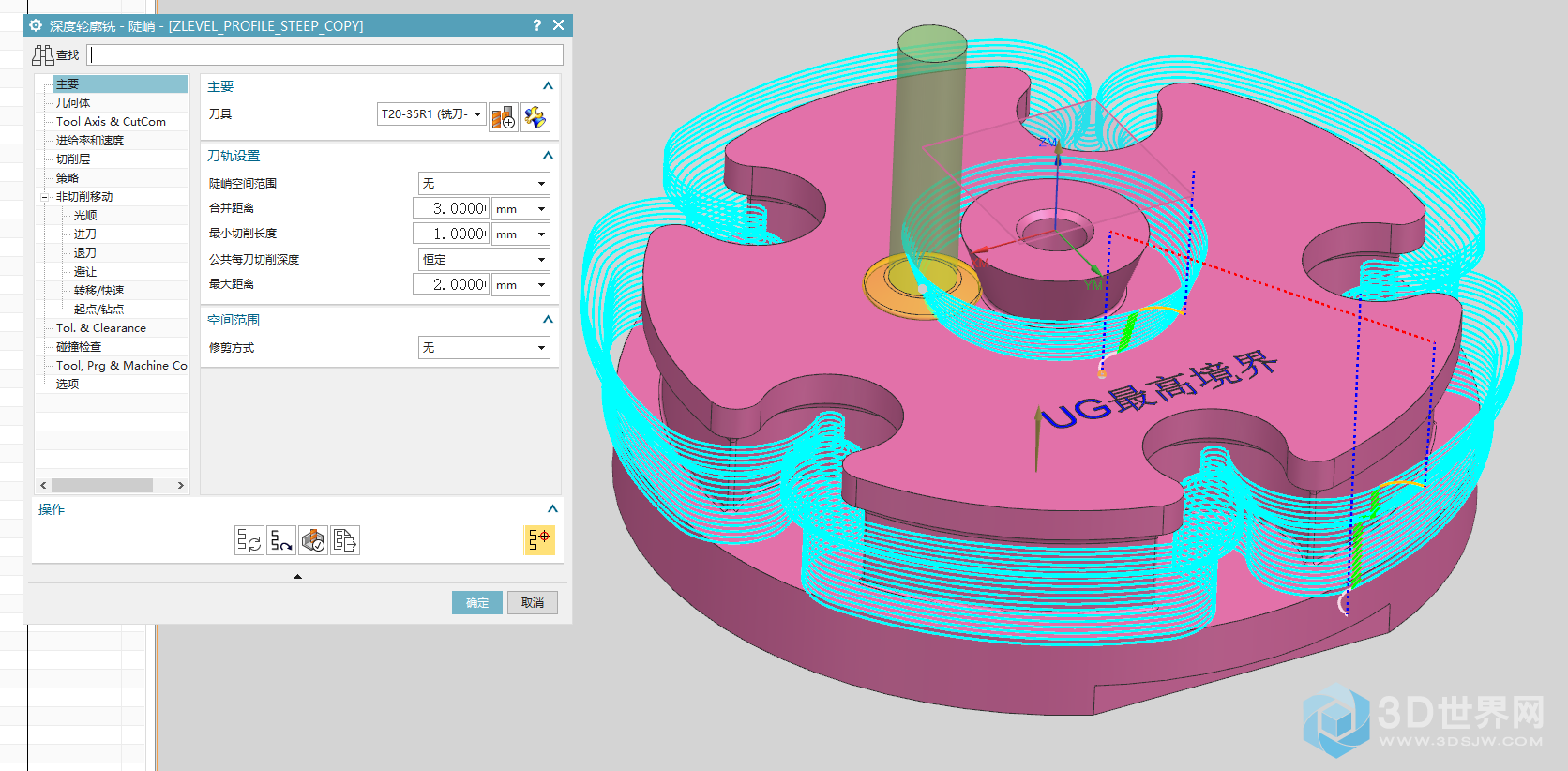Collapse the 空间范围 section
This screenshot has height=771, width=1568.
click(x=549, y=320)
